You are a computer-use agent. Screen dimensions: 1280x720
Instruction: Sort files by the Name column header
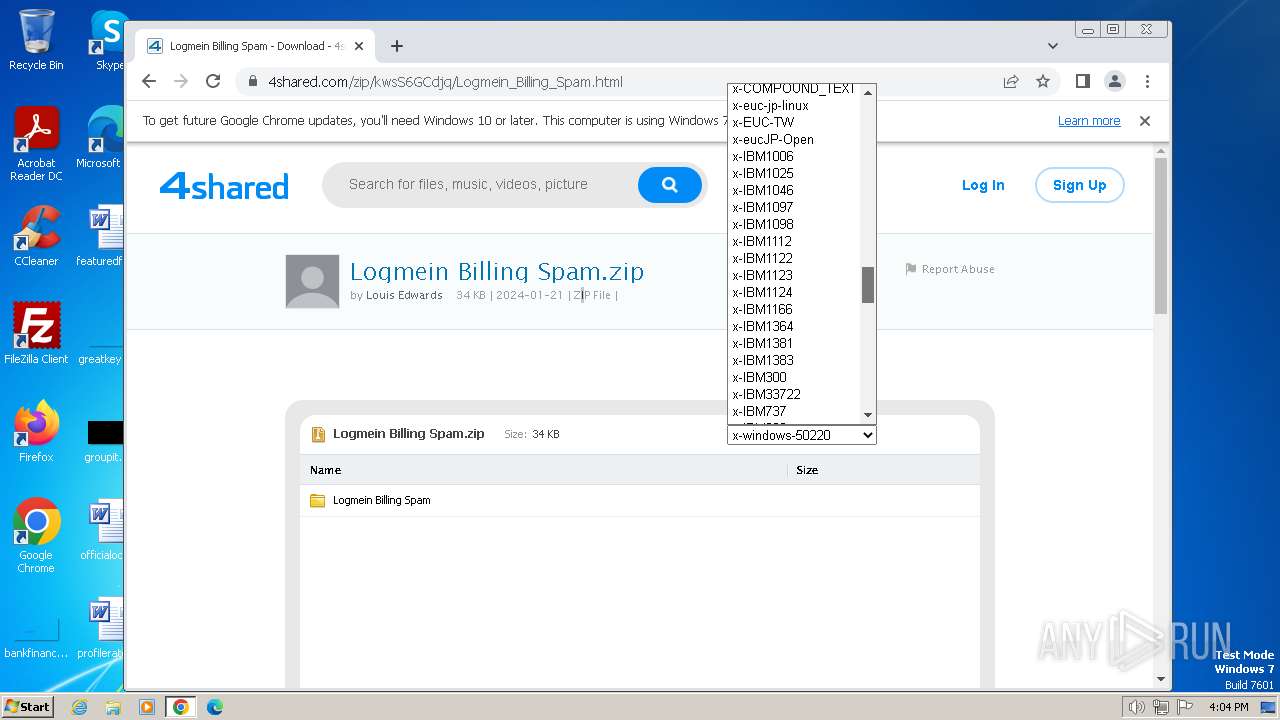[x=325, y=470]
